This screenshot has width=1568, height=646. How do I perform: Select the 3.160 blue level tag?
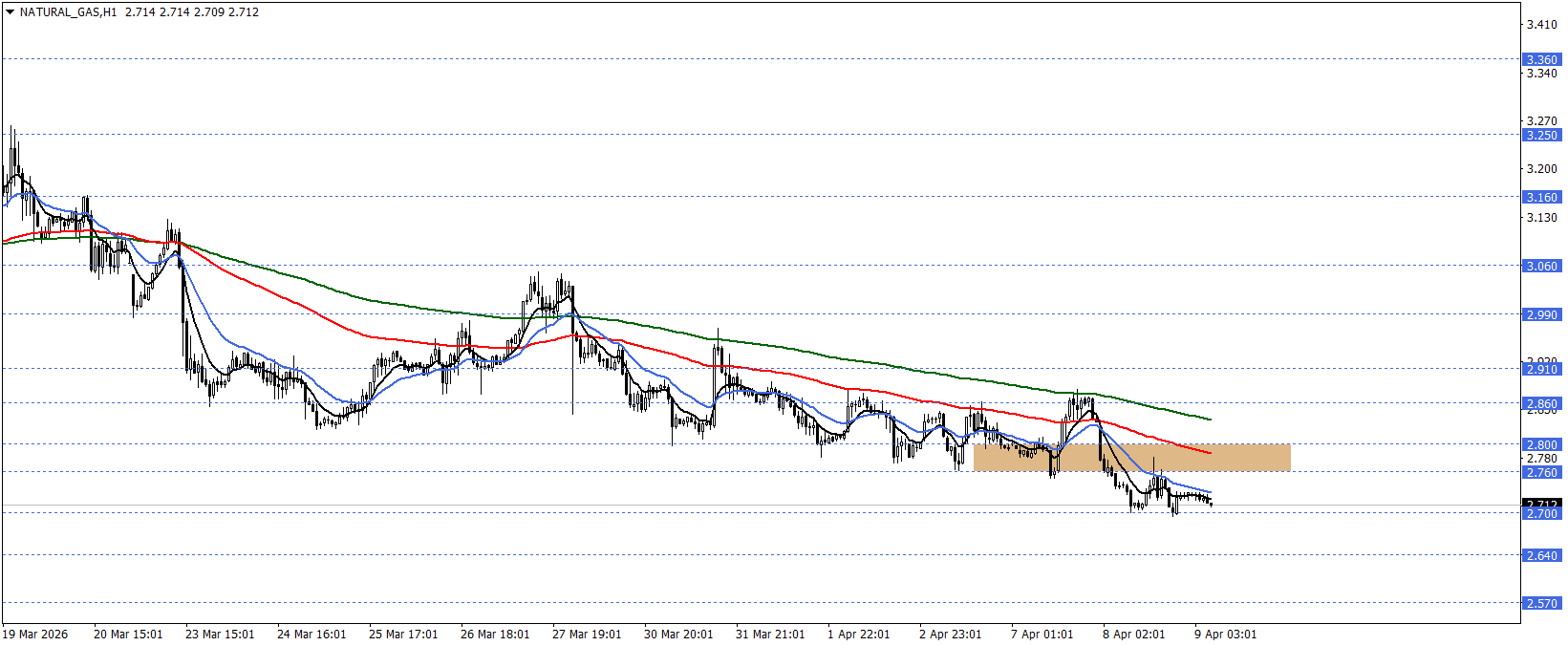click(1540, 197)
